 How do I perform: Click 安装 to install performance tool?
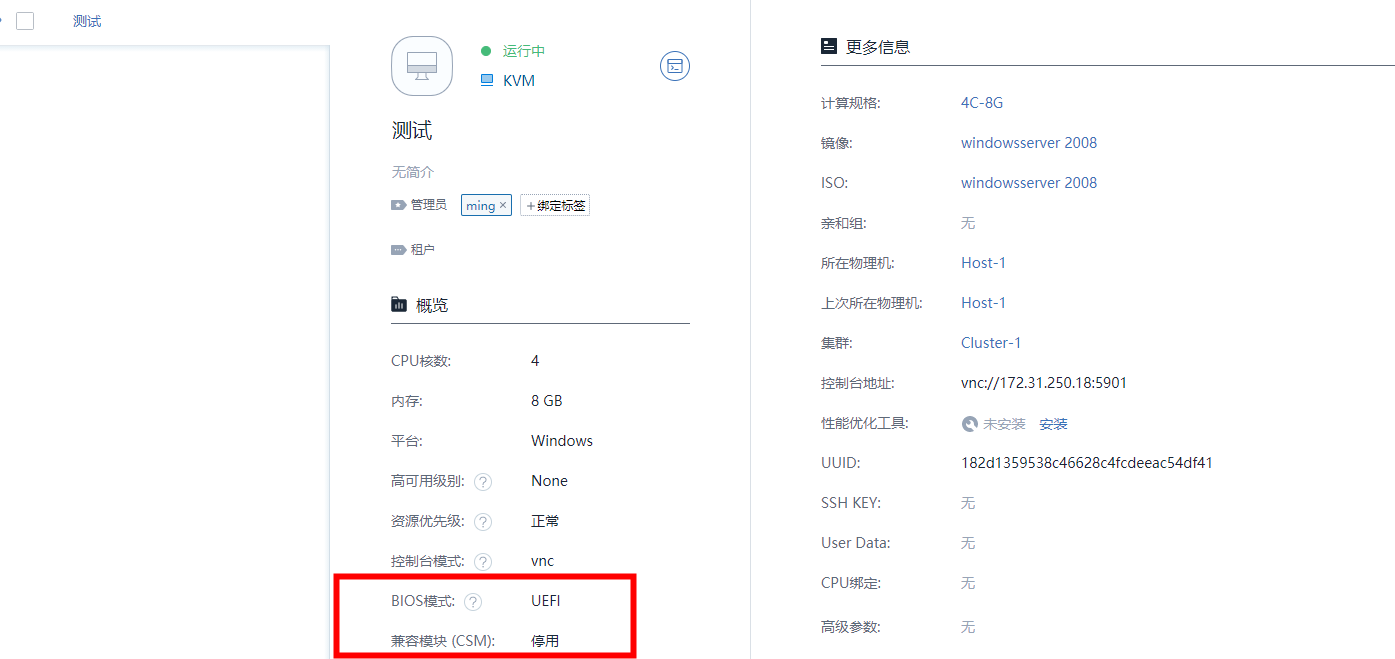pyautogui.click(x=1053, y=424)
